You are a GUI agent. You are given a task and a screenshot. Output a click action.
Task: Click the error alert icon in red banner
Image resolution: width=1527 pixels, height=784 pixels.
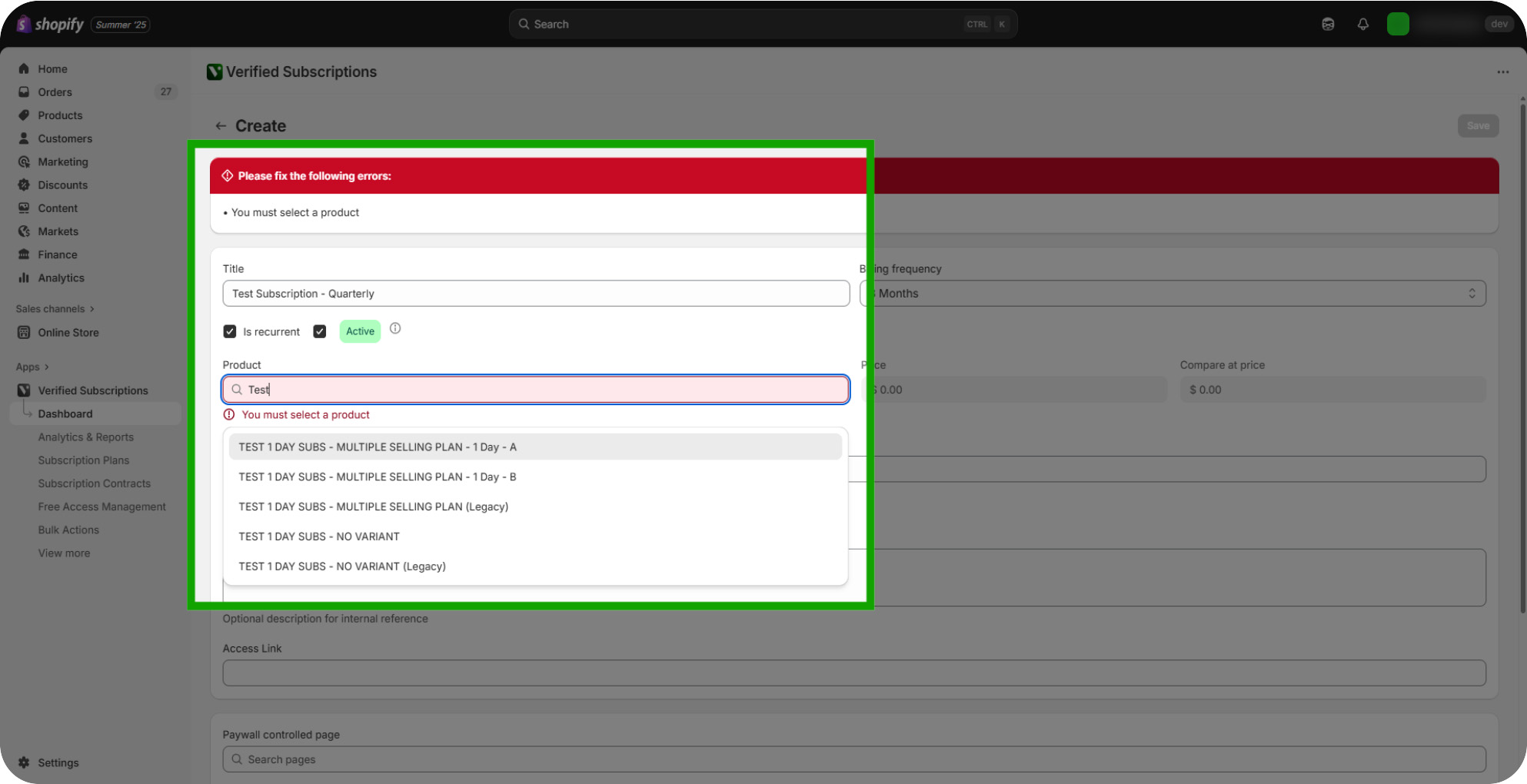click(x=228, y=176)
